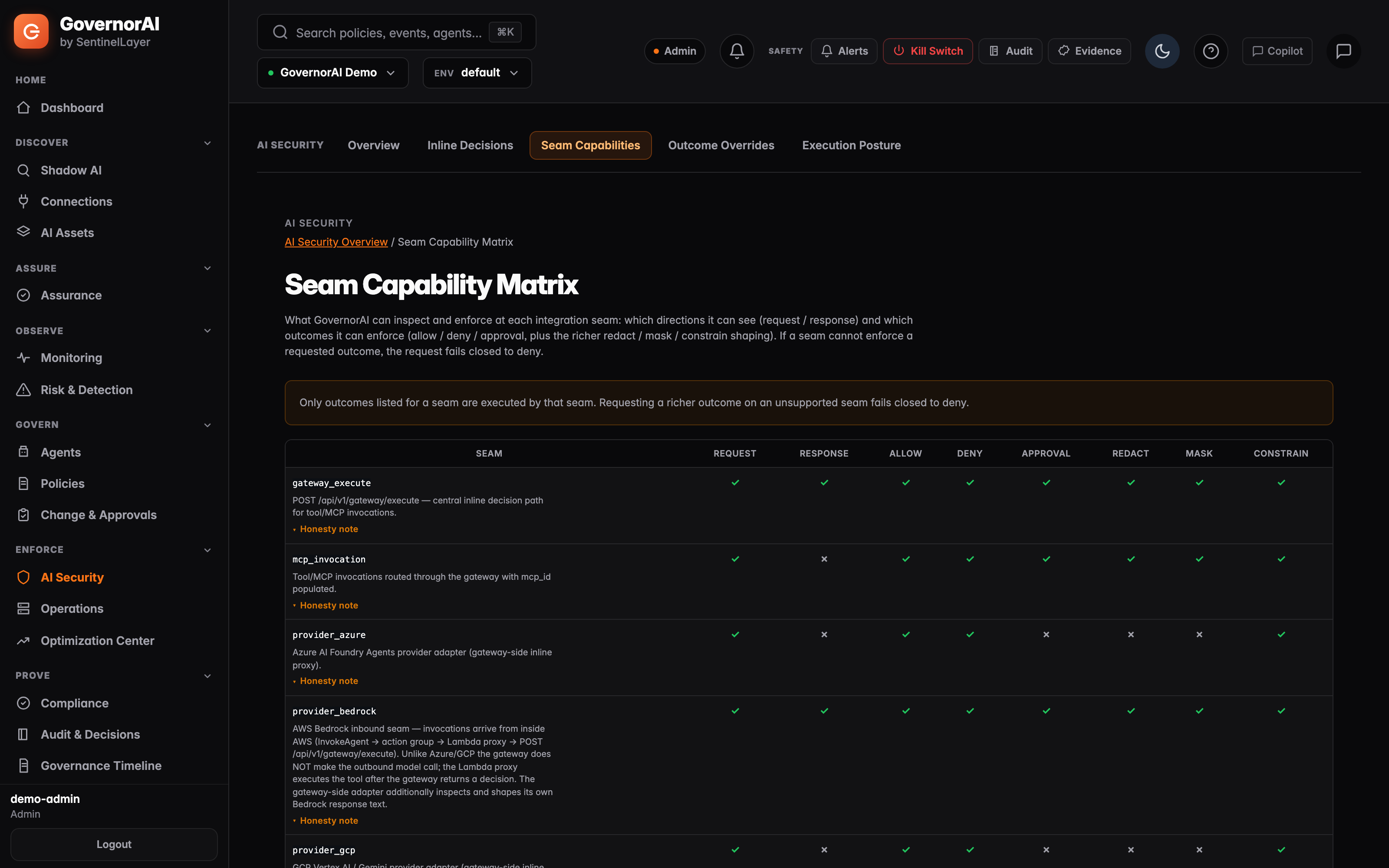Screen dimensions: 1389x868
Task: Click the provider_gcp seam name
Action: tap(324, 850)
